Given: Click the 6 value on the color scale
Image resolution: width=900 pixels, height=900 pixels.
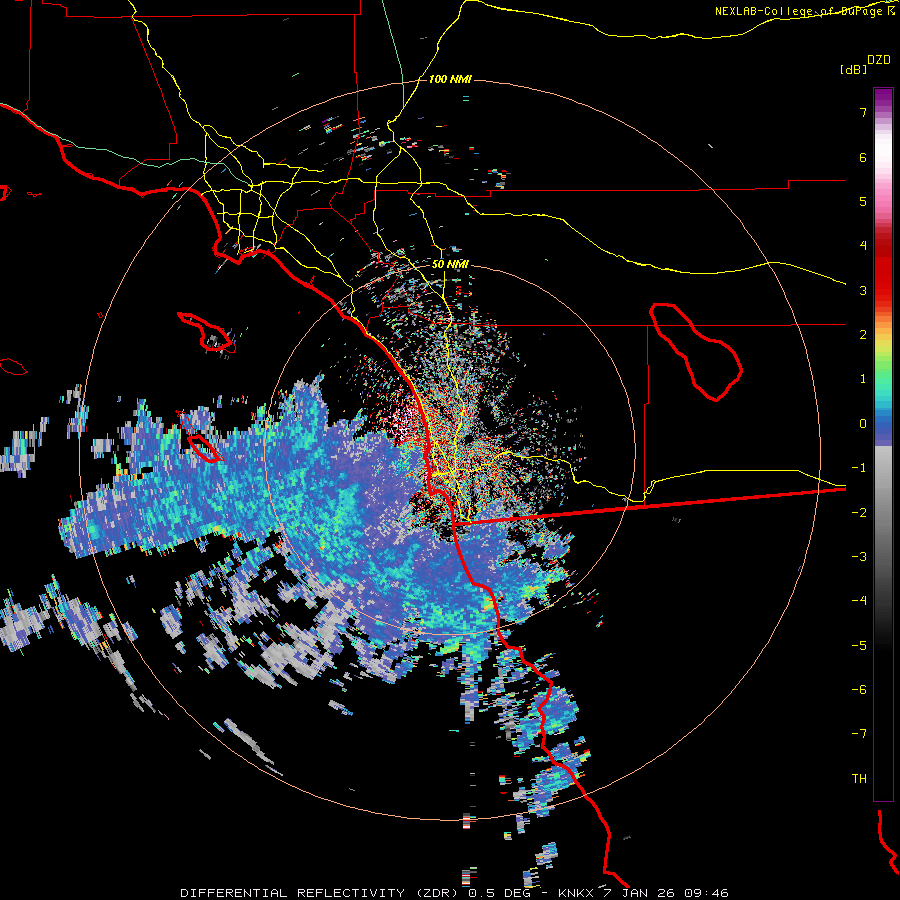Looking at the screenshot, I should tap(863, 157).
